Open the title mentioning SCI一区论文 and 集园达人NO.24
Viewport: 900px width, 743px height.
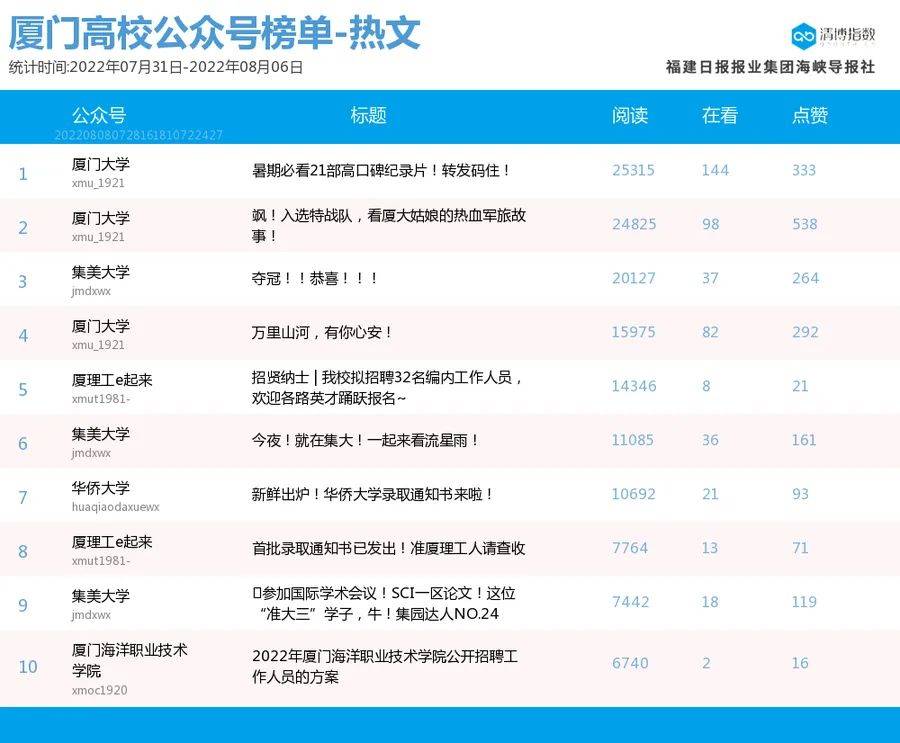click(384, 603)
